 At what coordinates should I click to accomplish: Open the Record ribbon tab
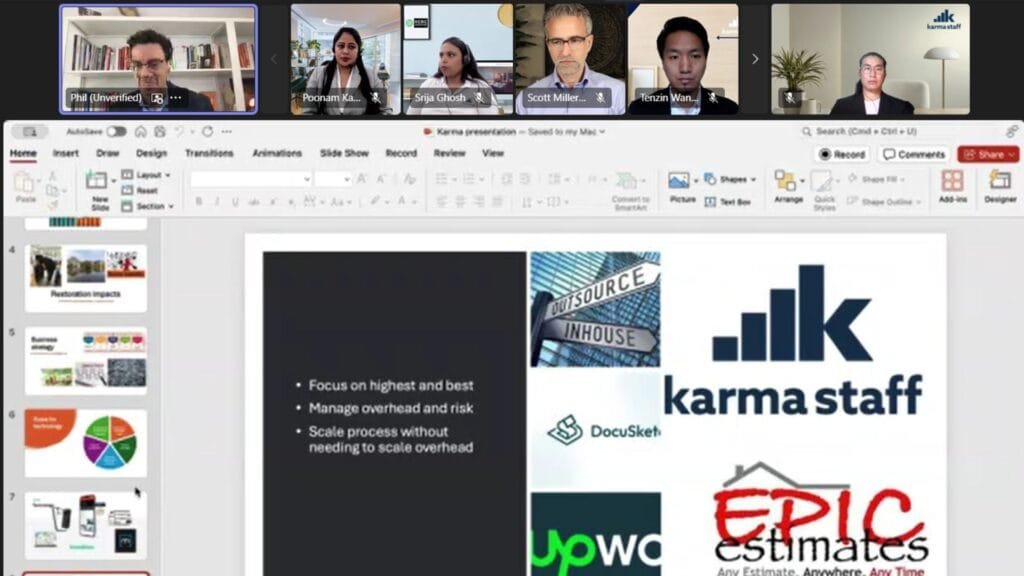[401, 153]
